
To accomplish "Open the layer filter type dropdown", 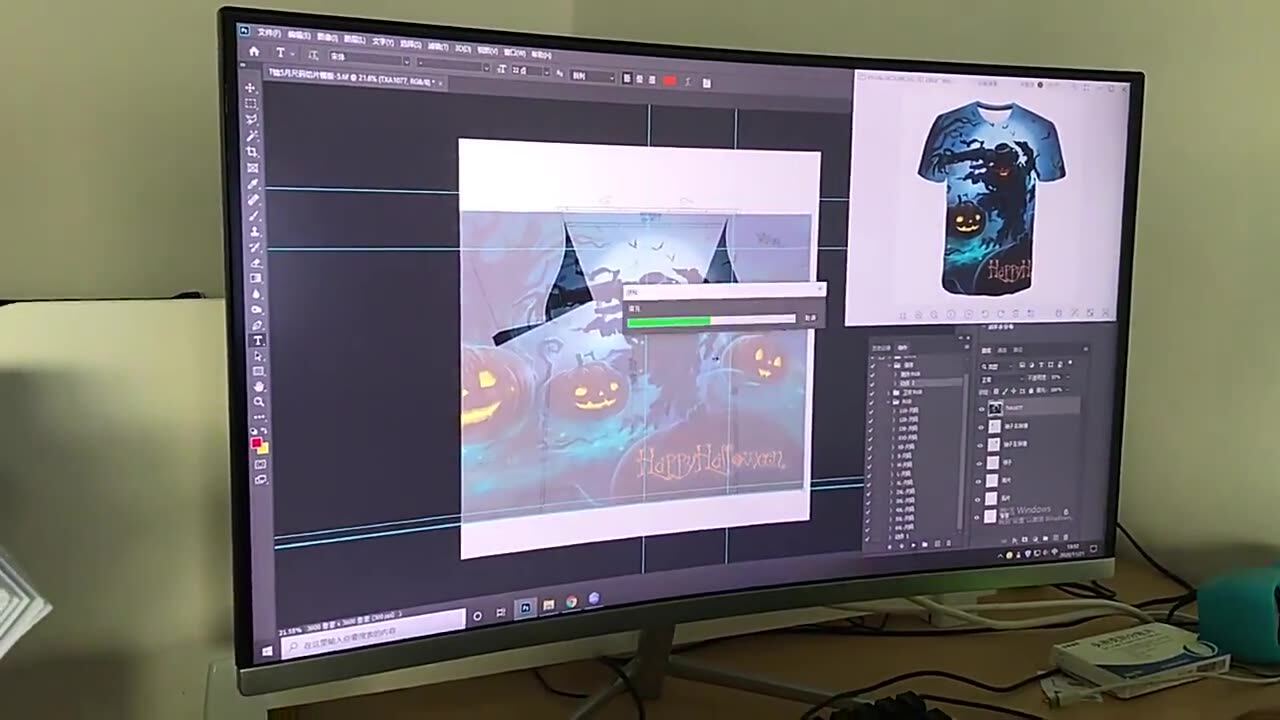I will tap(994, 365).
